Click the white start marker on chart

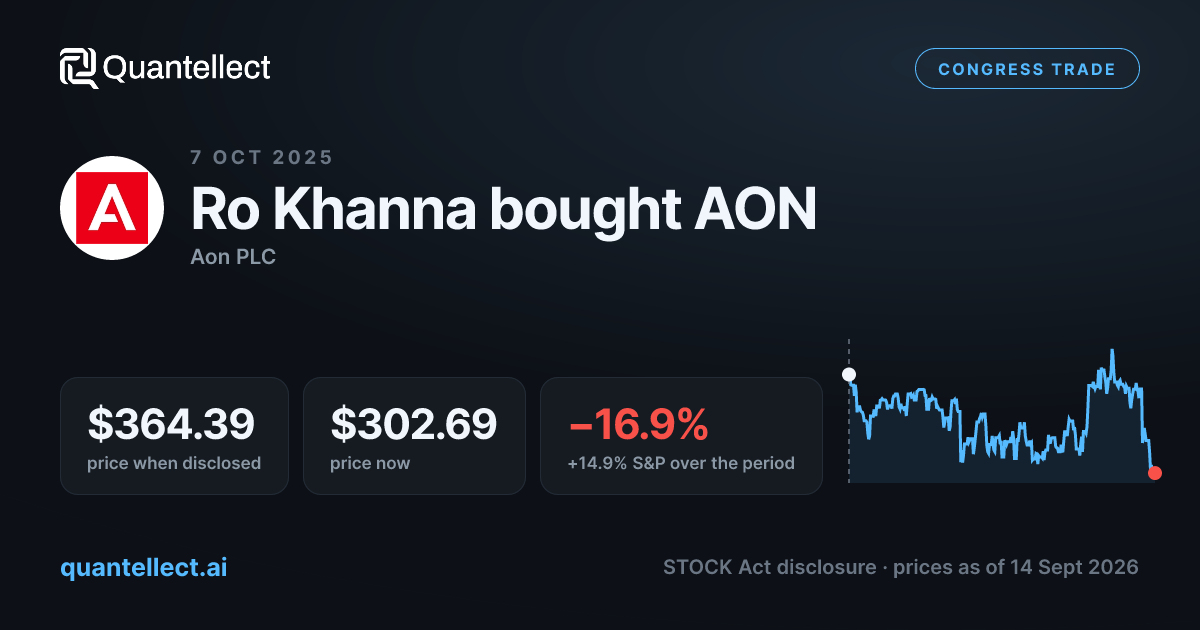[849, 375]
